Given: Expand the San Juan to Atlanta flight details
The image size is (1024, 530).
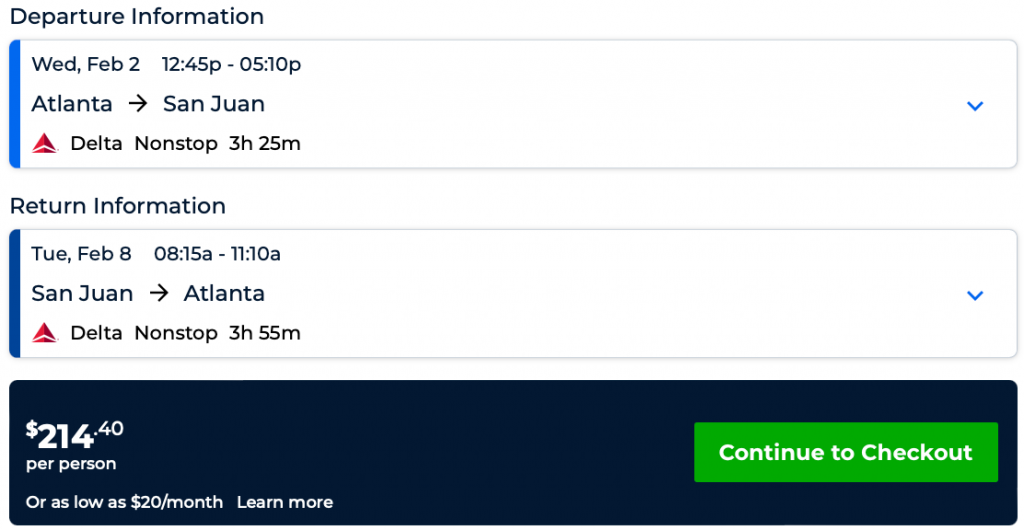Looking at the screenshot, I should (x=975, y=295).
